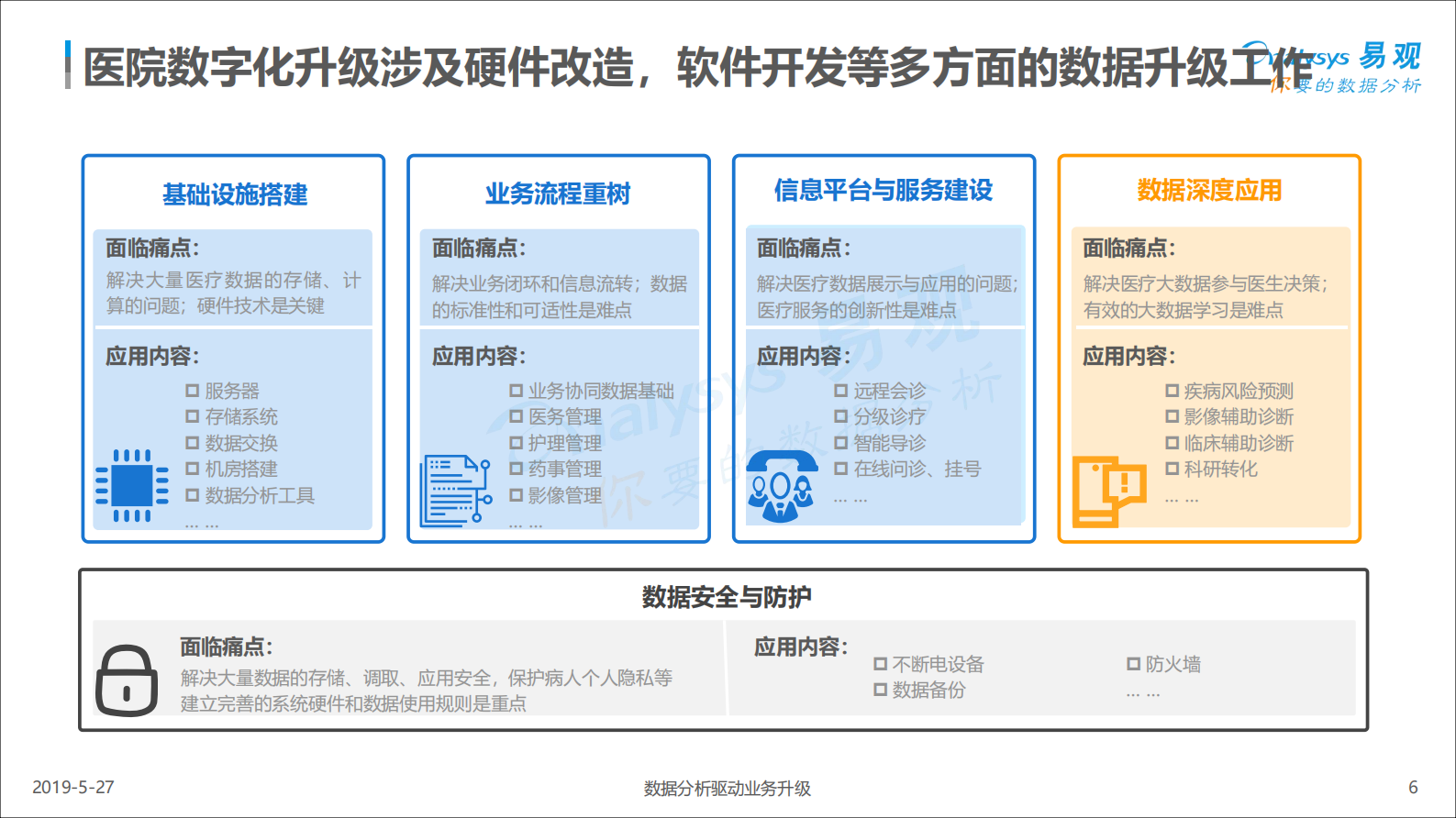The image size is (1456, 818).
Task: Click 面临痛点 label in 基础设施搭建 card
Action: click(152, 248)
